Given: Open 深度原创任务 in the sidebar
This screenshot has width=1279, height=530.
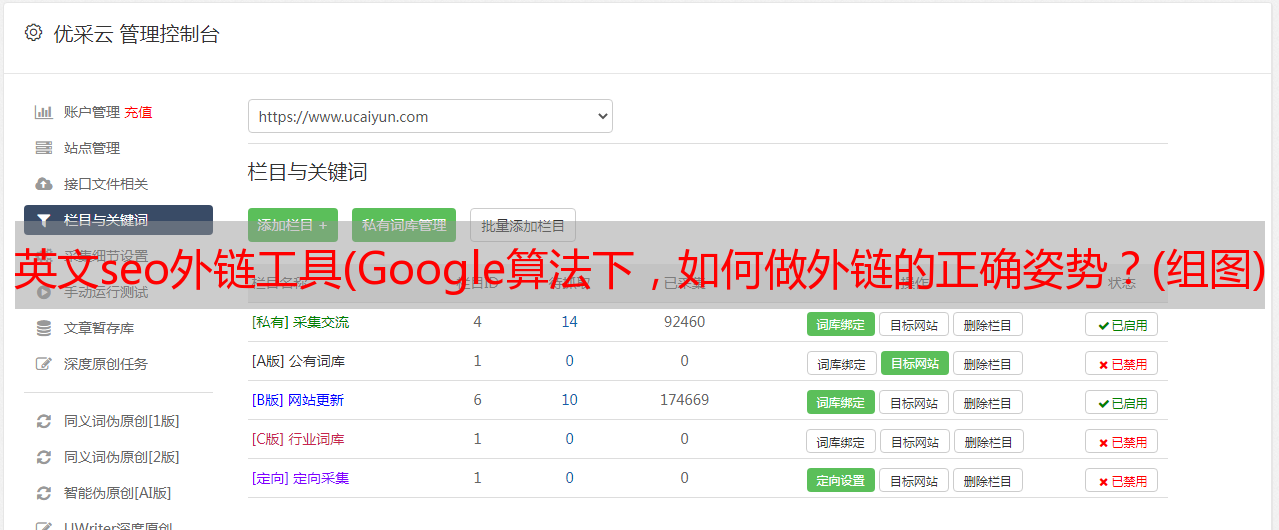Looking at the screenshot, I should [x=106, y=364].
